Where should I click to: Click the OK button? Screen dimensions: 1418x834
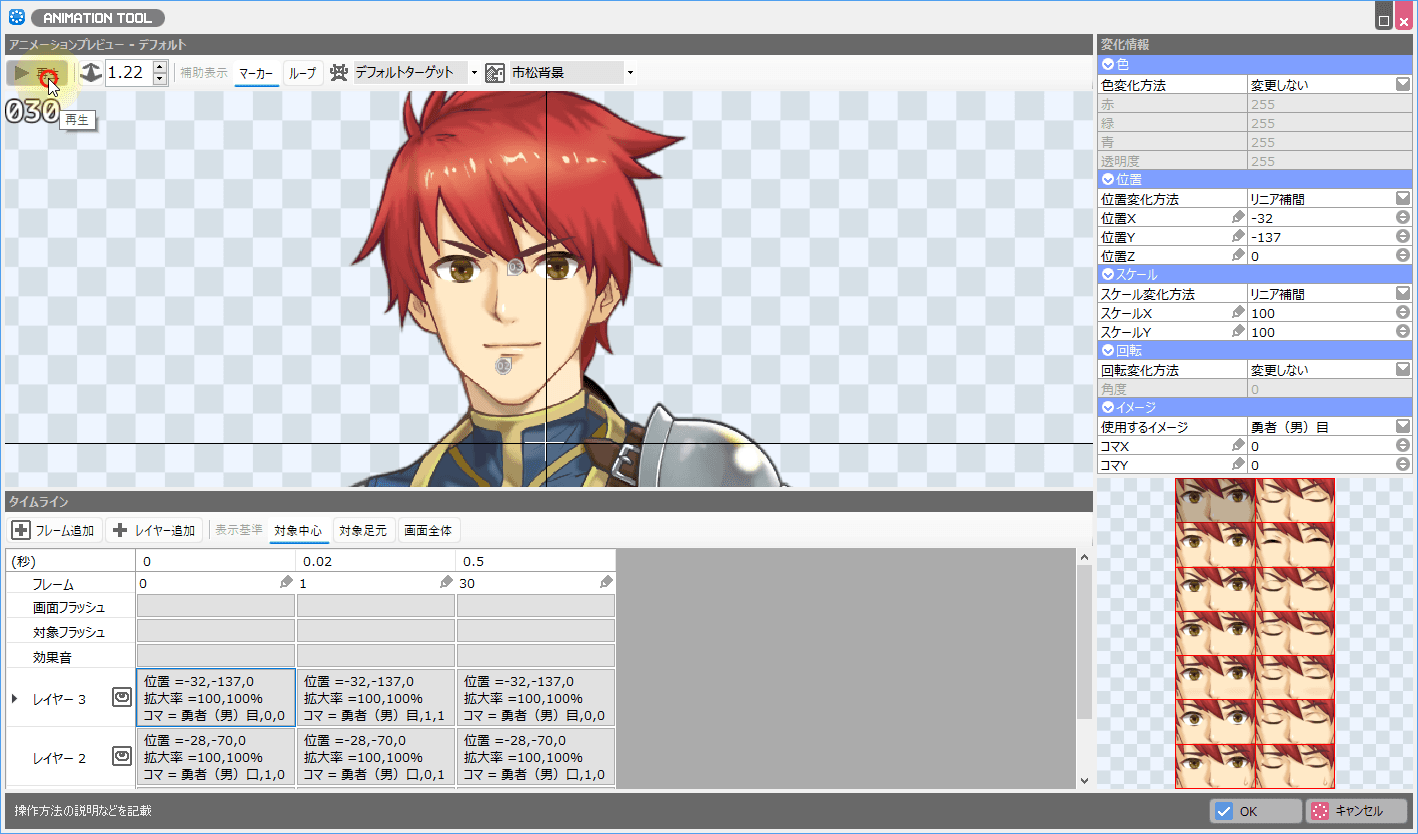click(x=1256, y=811)
